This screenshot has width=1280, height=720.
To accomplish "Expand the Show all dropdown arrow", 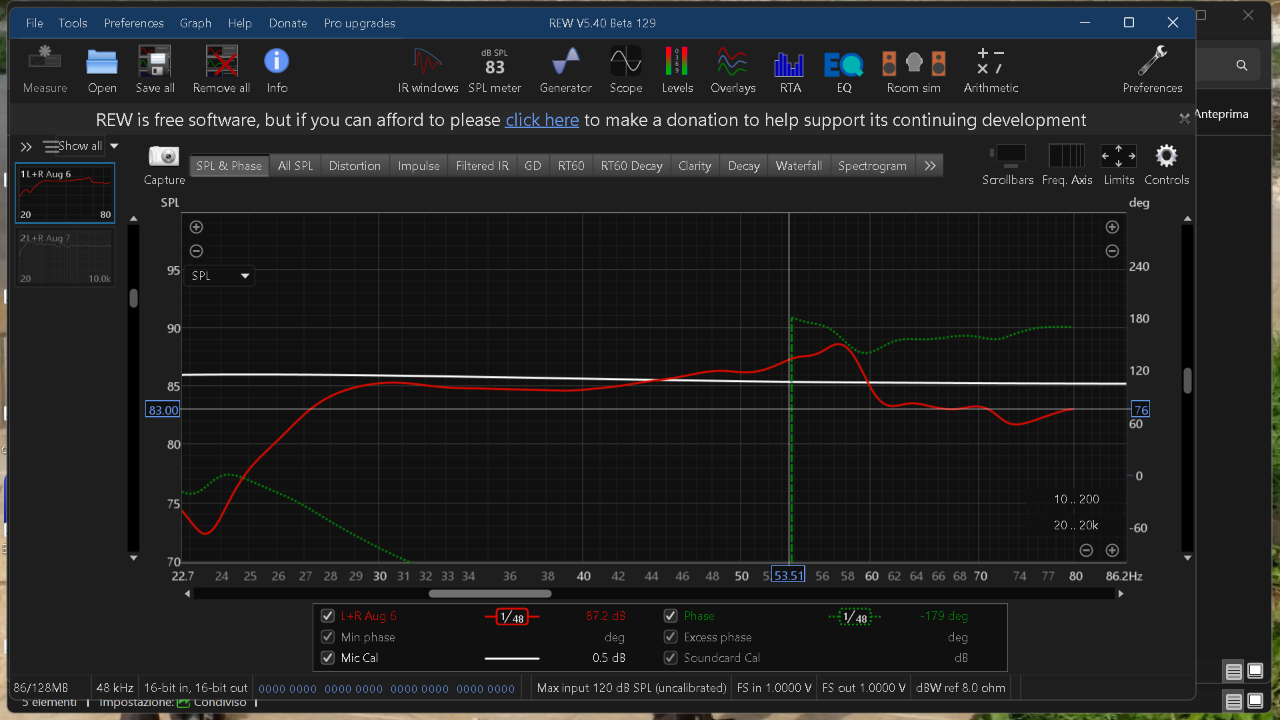I will pyautogui.click(x=114, y=146).
